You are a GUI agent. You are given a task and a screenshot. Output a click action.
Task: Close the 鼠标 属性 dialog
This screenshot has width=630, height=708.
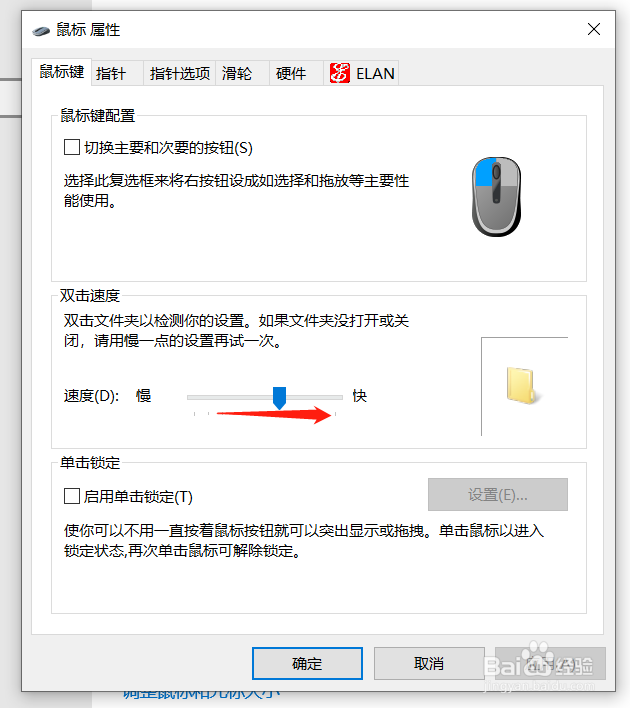(x=594, y=29)
